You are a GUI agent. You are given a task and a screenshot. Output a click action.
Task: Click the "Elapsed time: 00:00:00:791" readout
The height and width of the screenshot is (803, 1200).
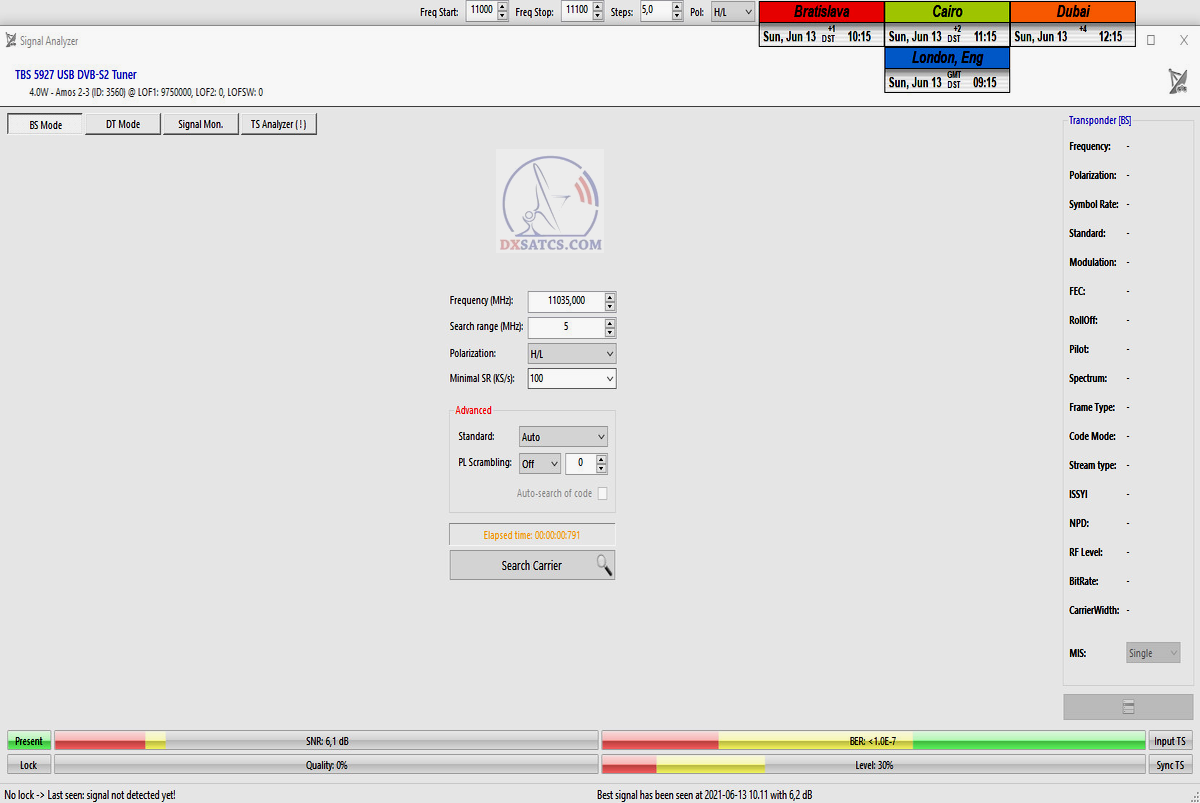(532, 535)
